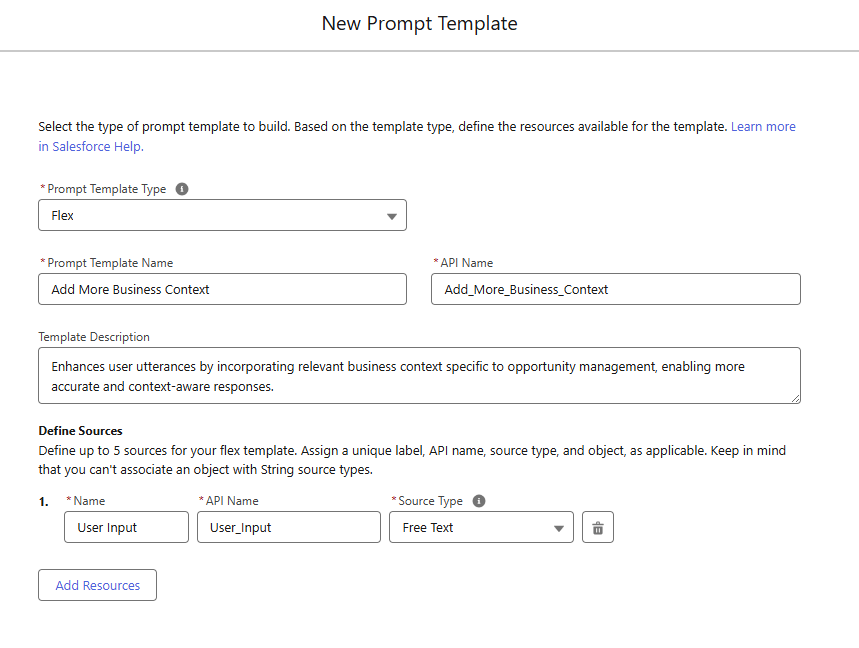Expand the Source Type dropdown showing Free Text
The image size is (859, 648).
[481, 528]
